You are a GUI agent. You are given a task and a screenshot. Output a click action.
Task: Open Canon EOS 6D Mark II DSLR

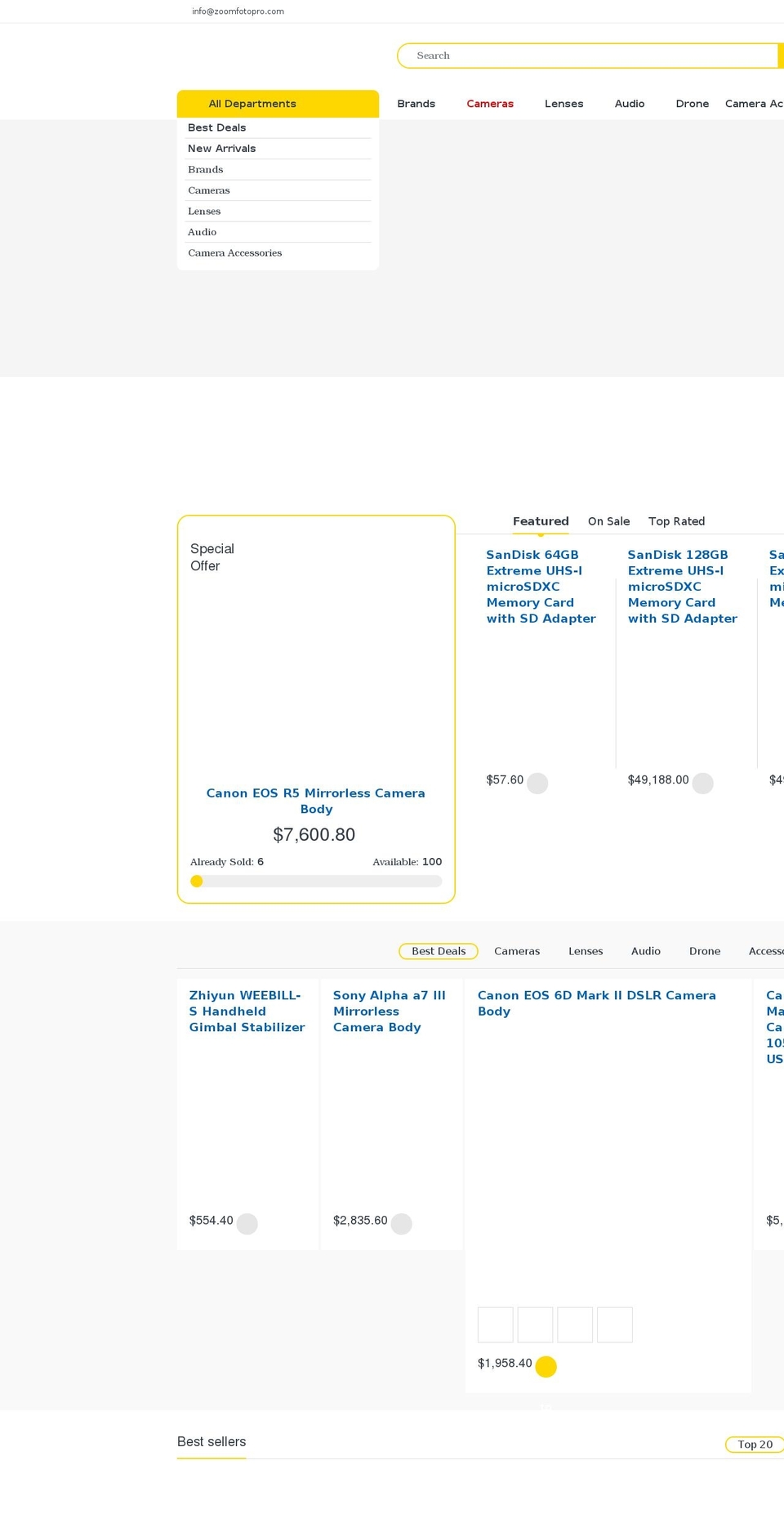point(596,1003)
